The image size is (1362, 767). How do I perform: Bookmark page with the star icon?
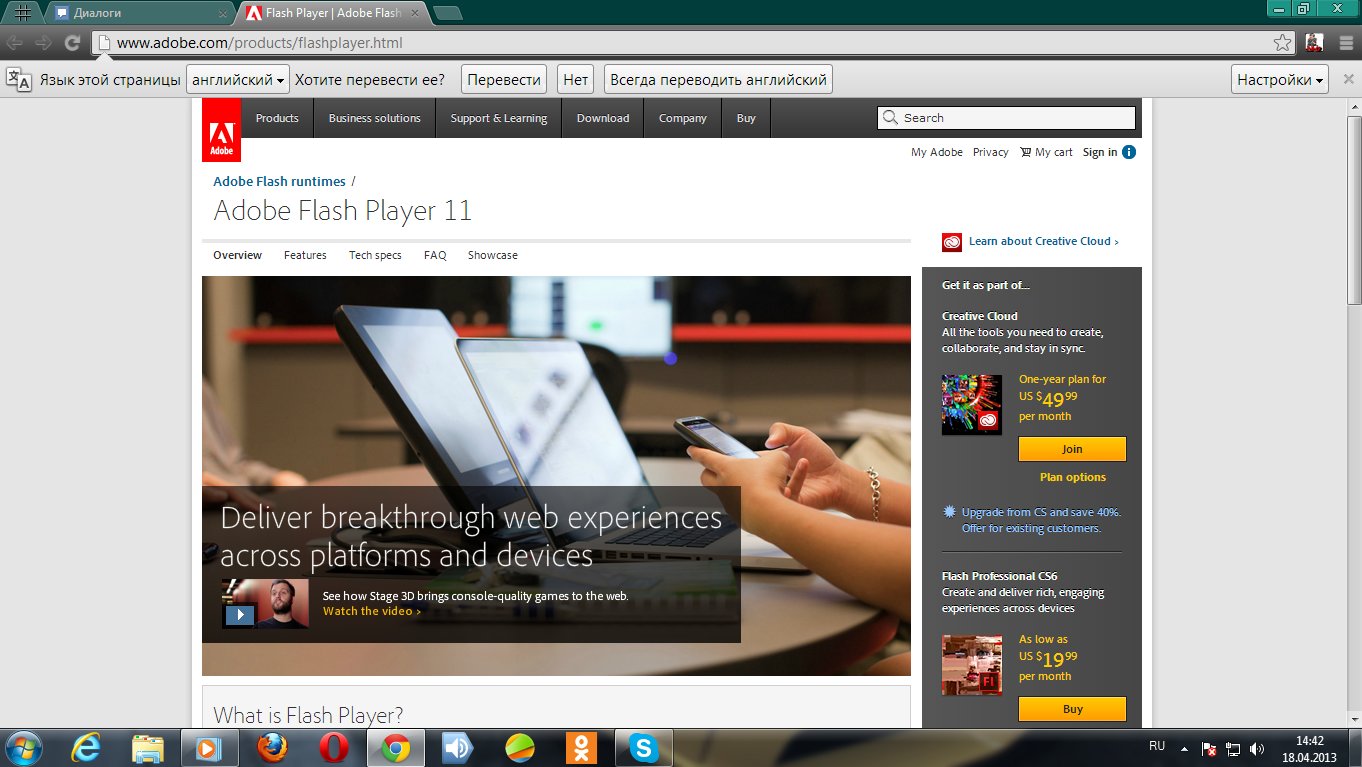(x=1282, y=43)
